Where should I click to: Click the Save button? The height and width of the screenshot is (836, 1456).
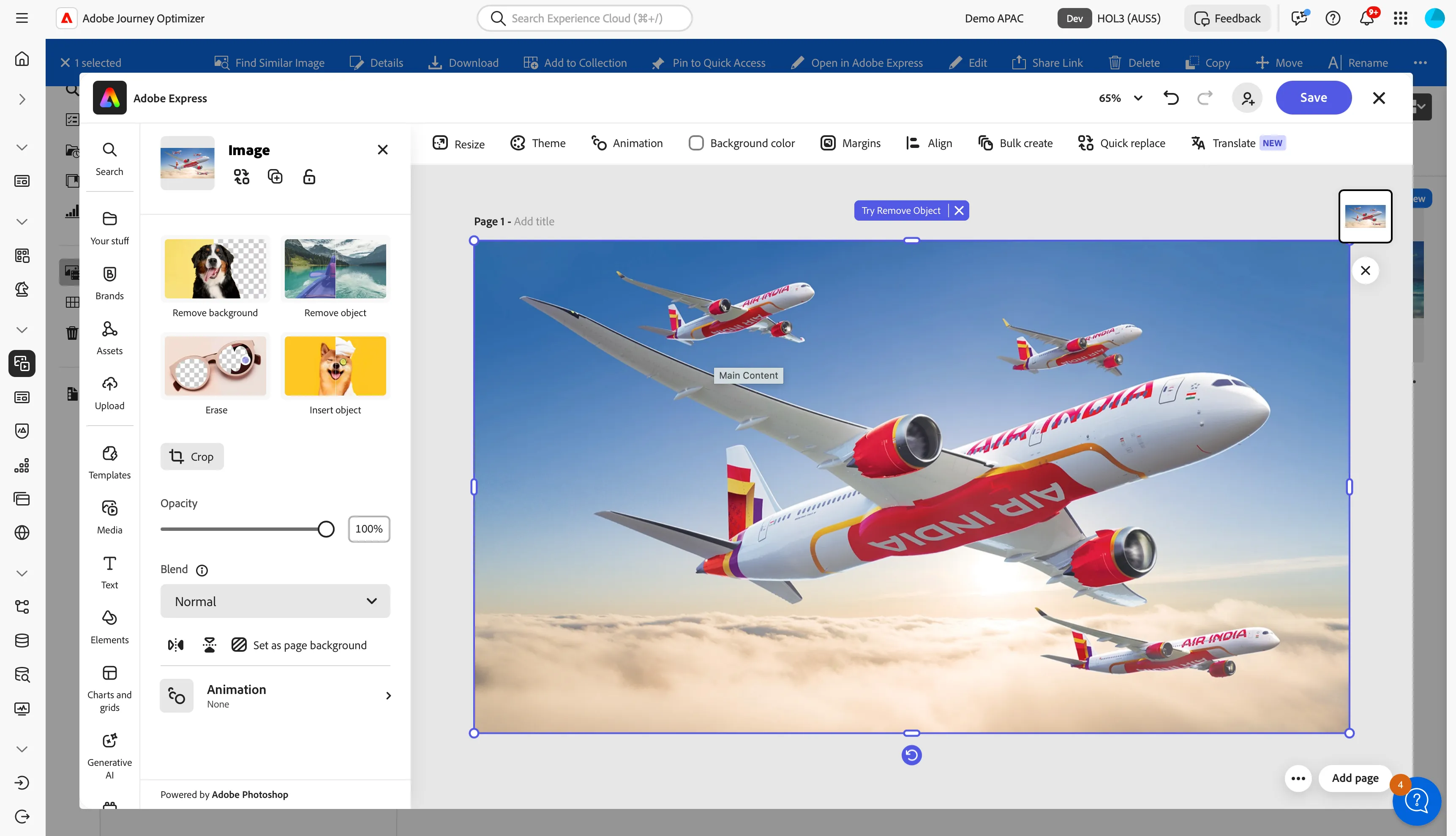(x=1314, y=98)
